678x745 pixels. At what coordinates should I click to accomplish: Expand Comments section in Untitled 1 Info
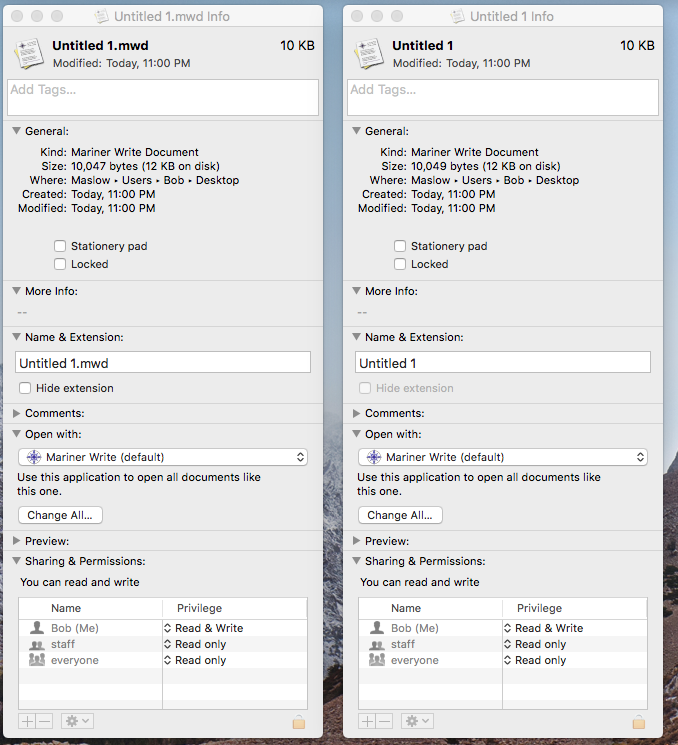tap(356, 413)
